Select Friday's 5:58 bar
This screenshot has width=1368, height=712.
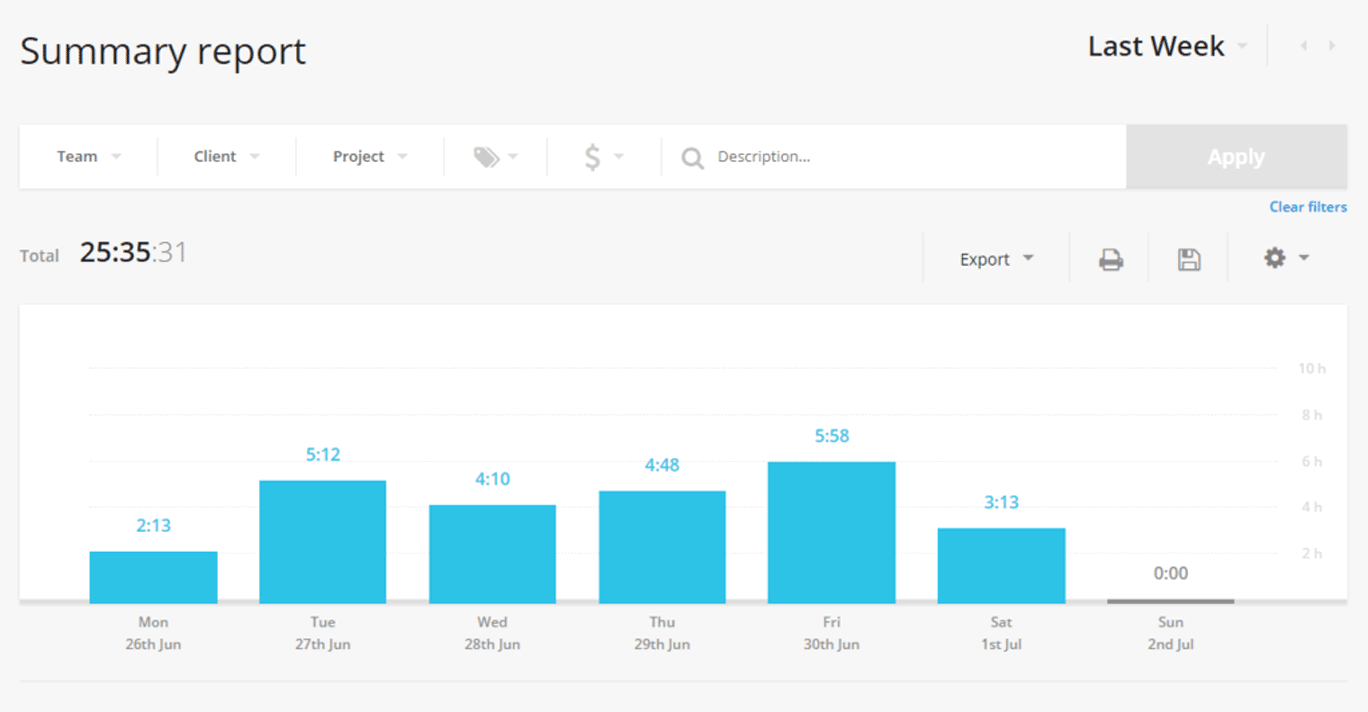point(831,530)
